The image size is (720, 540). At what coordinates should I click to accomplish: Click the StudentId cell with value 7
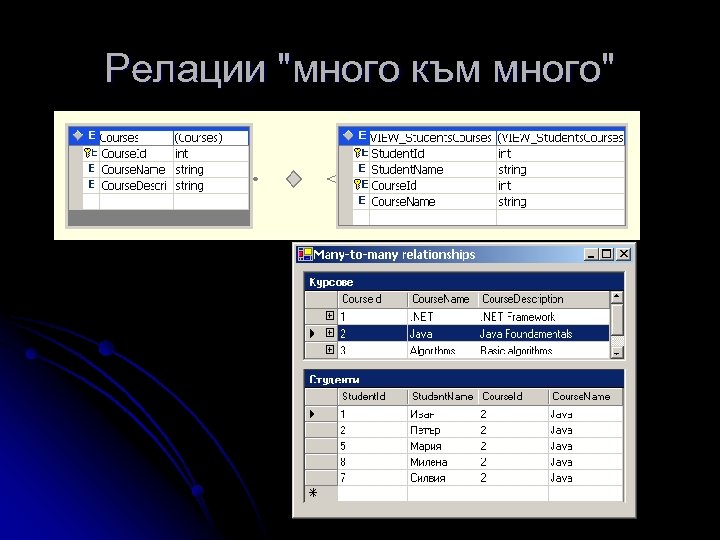point(372,478)
